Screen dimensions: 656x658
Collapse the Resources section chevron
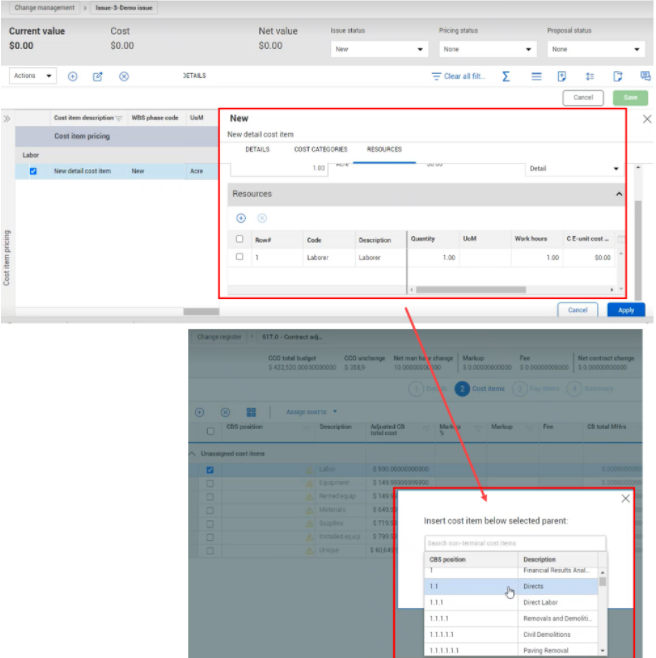click(x=618, y=193)
